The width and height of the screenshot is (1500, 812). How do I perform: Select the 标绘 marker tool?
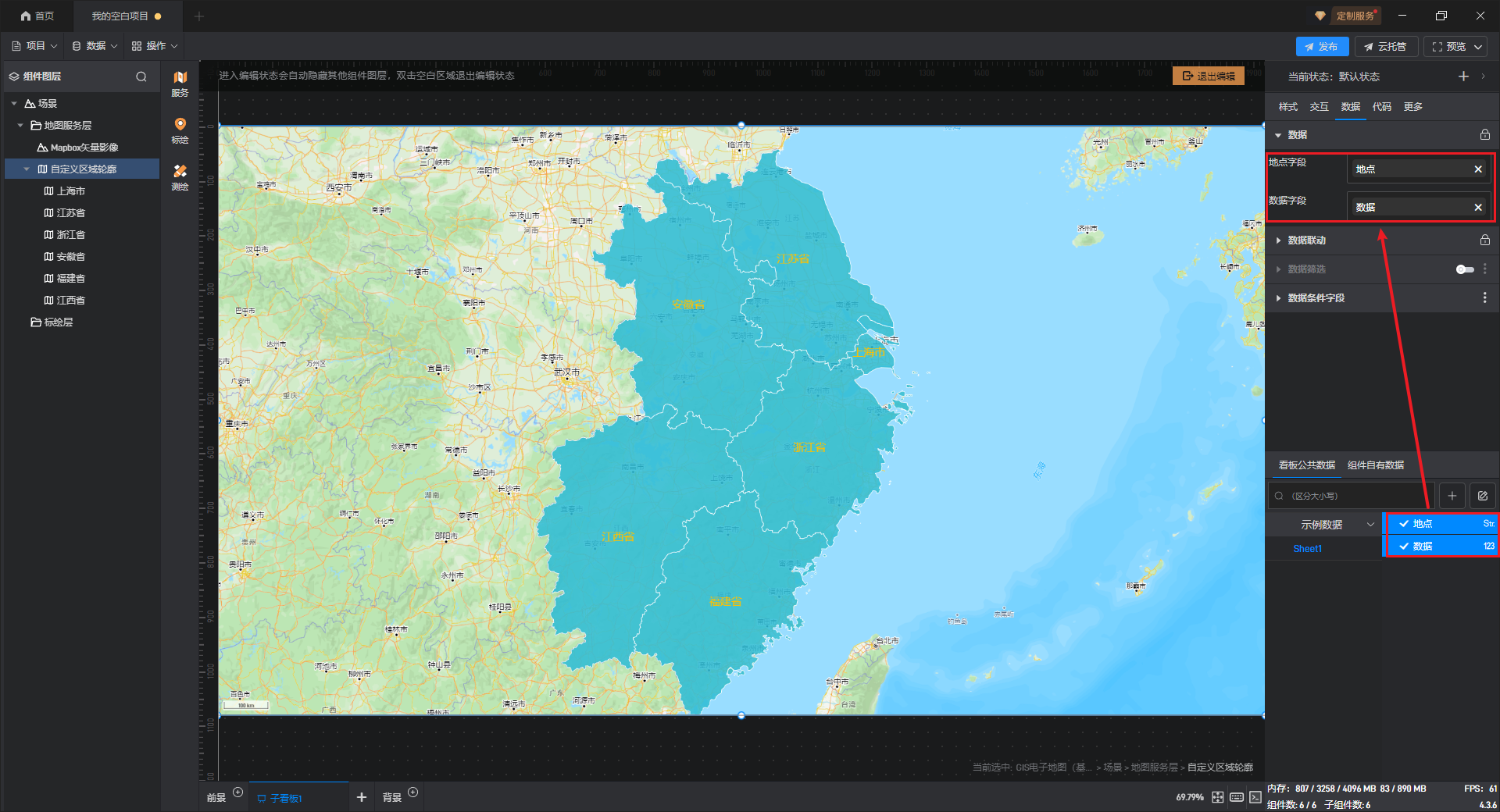180,130
